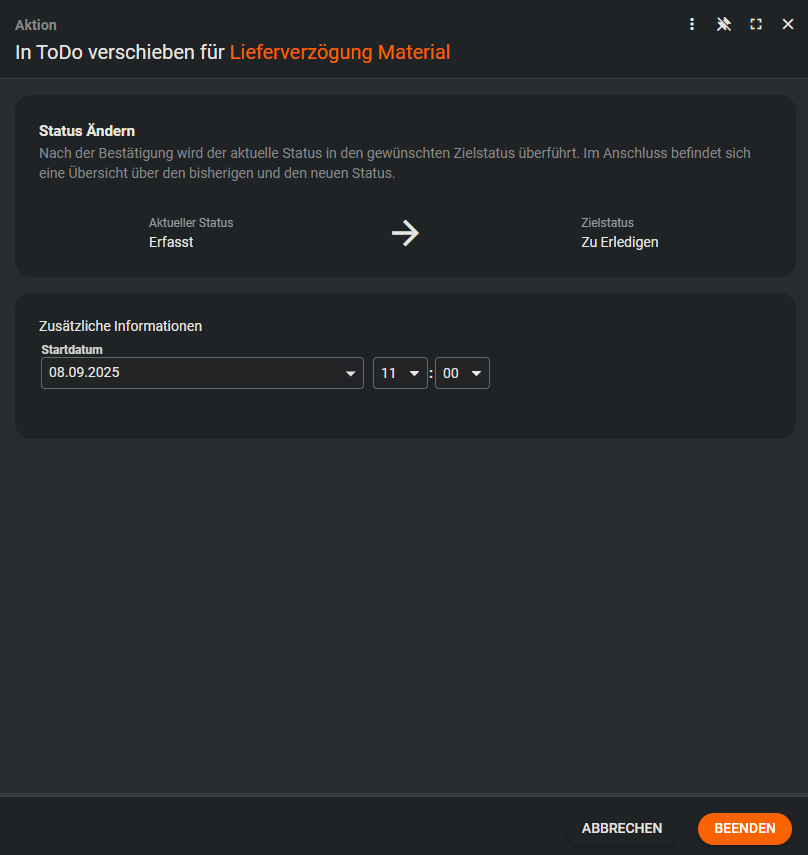Click into the Startdatum date field

[190, 373]
